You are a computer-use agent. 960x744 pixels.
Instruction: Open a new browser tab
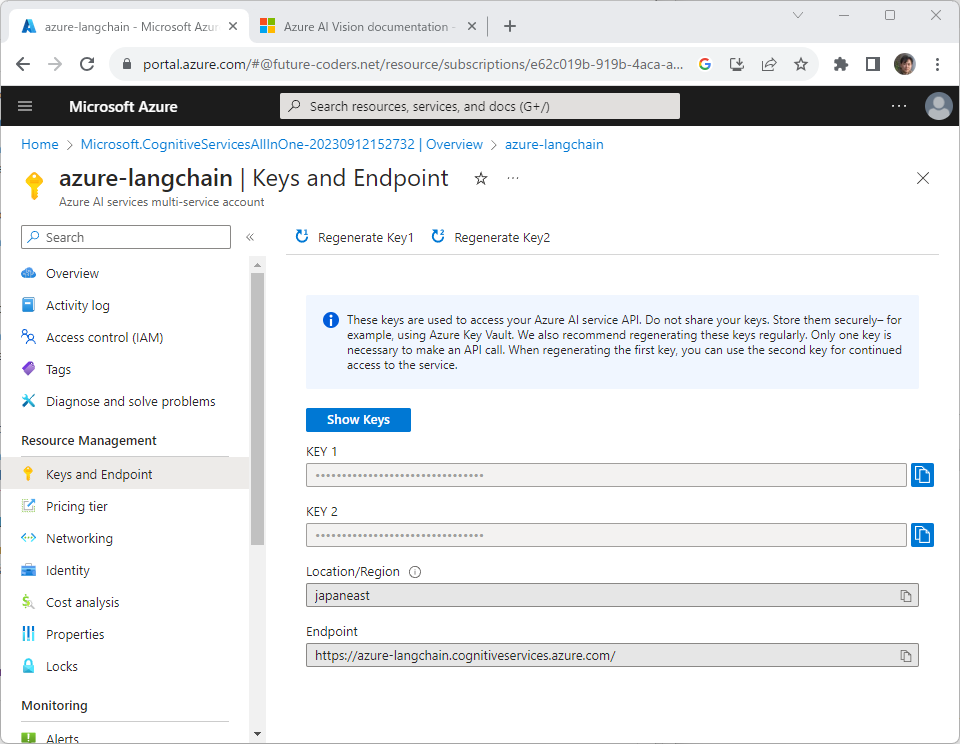(x=510, y=26)
